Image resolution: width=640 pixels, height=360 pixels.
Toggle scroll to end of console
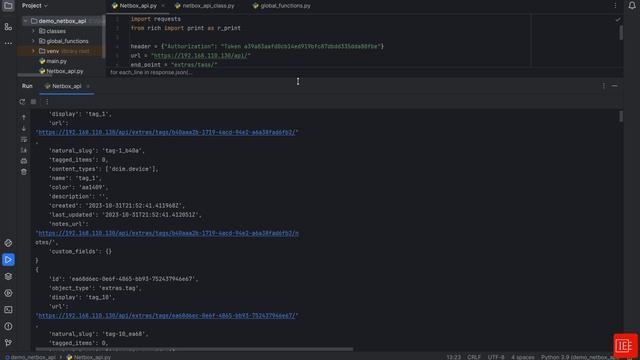24,150
